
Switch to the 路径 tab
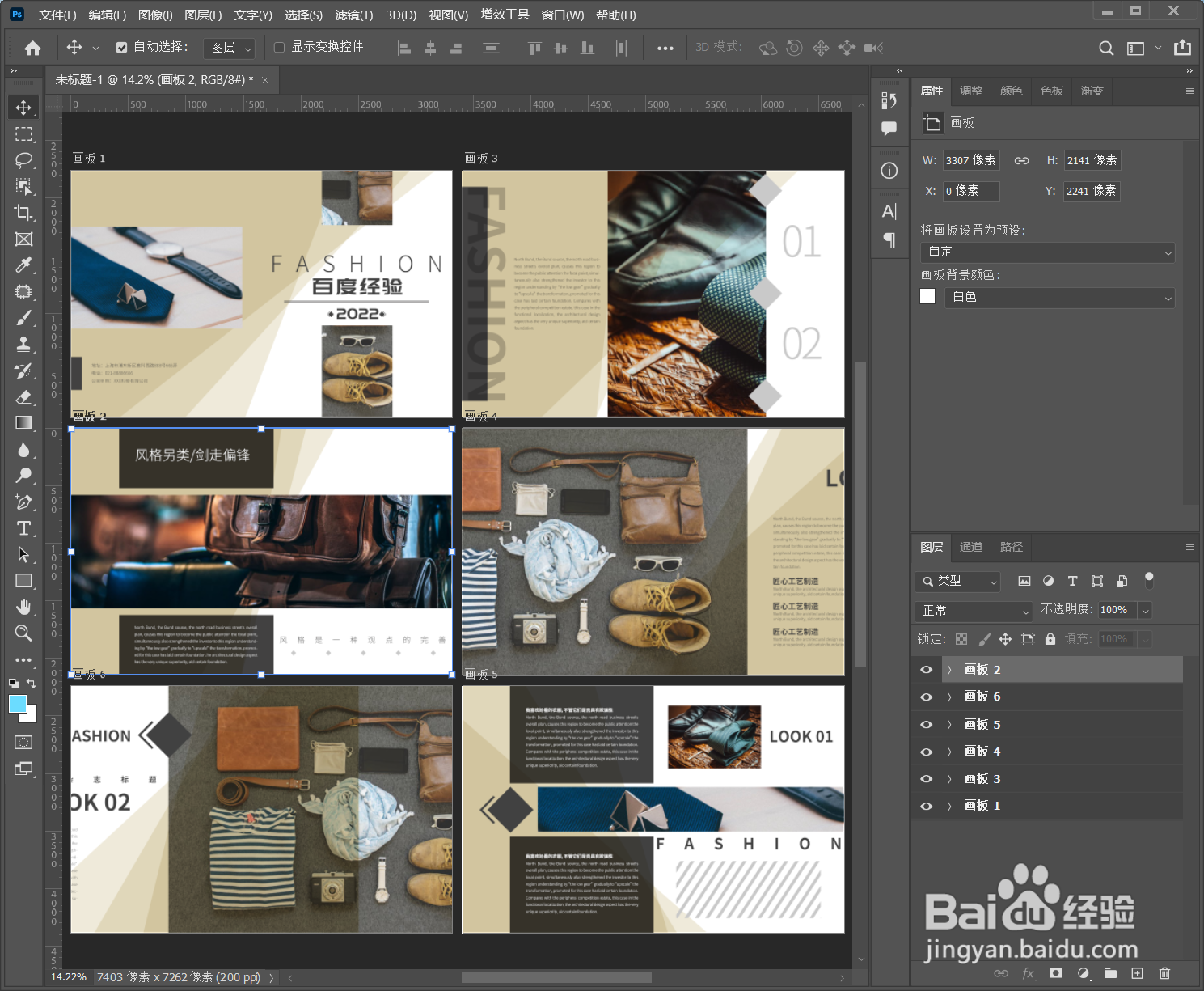coord(1011,547)
